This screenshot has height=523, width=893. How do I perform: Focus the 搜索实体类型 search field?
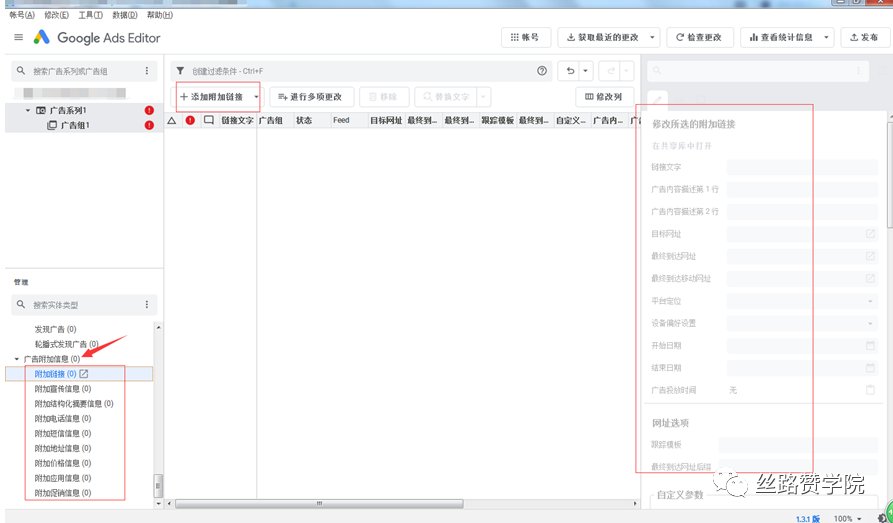click(x=84, y=305)
